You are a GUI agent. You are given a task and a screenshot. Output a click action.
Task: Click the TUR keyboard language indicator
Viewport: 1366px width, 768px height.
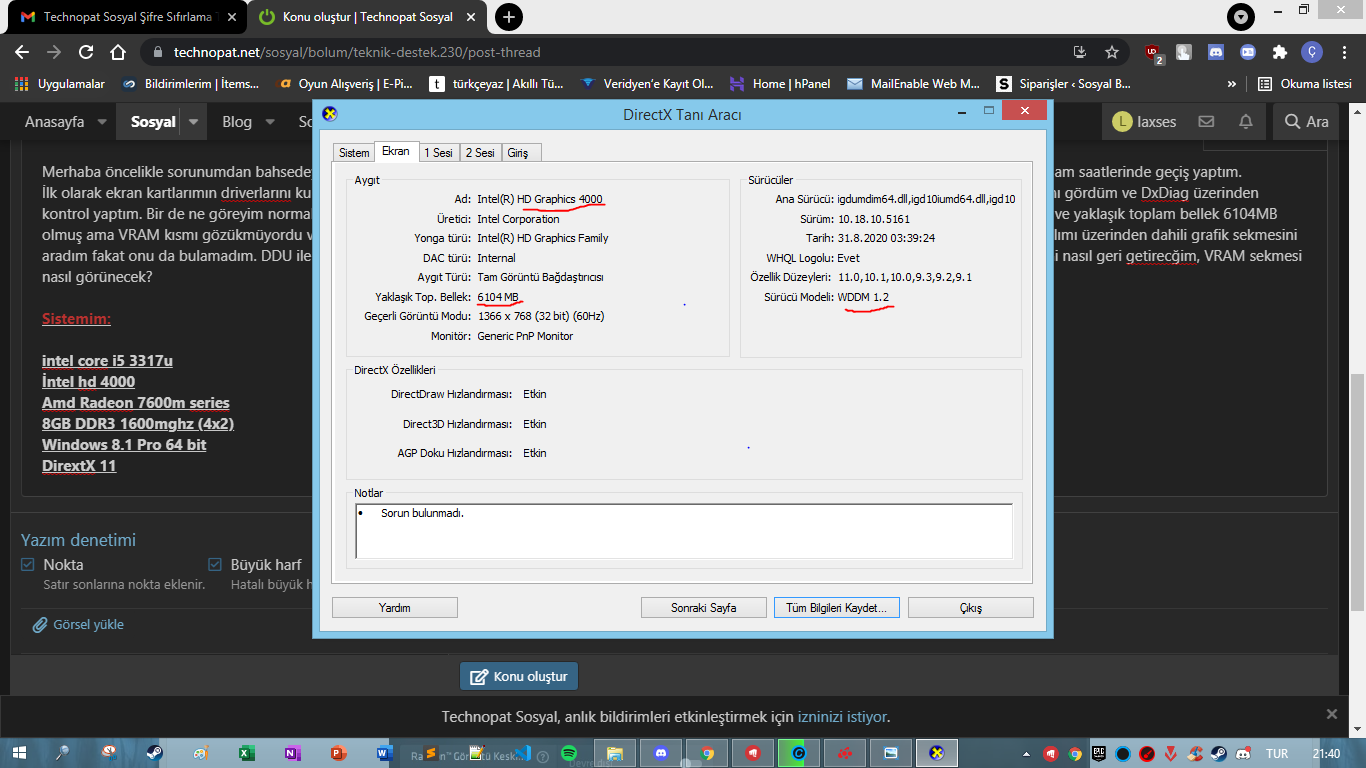[x=1277, y=753]
